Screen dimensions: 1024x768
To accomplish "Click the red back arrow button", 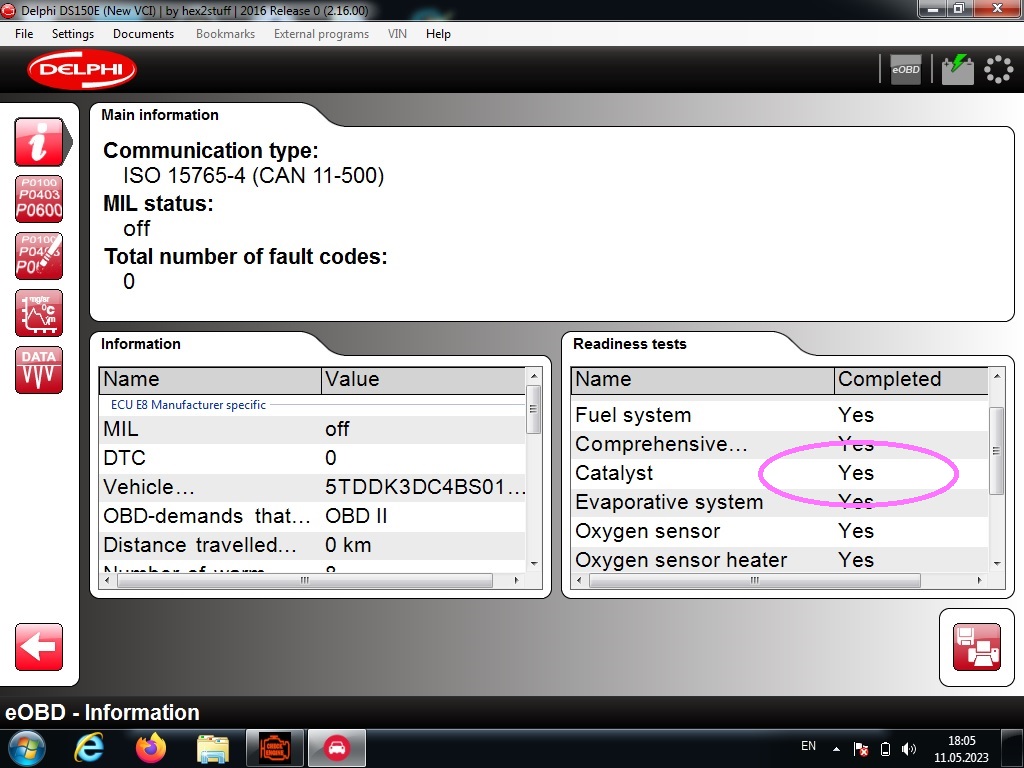I will point(39,647).
